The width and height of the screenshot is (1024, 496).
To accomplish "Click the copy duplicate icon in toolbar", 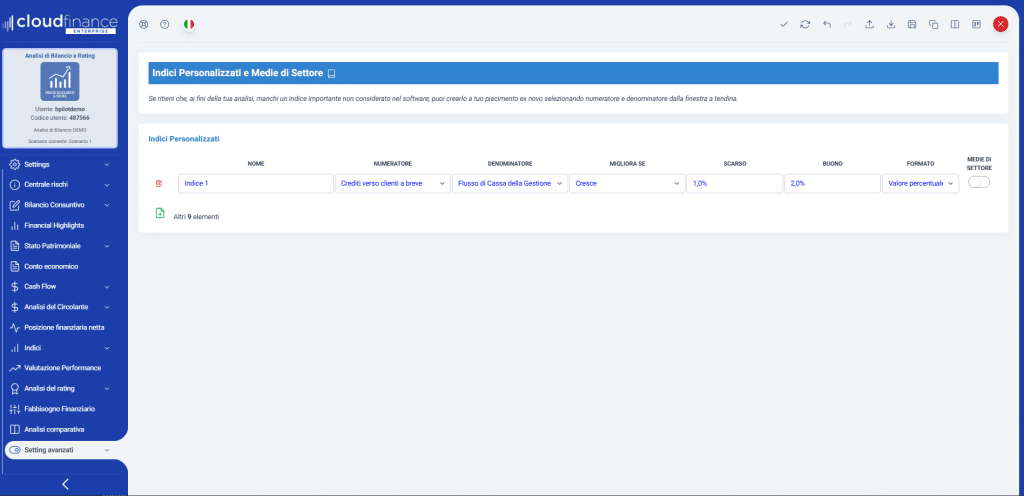I will (x=934, y=24).
